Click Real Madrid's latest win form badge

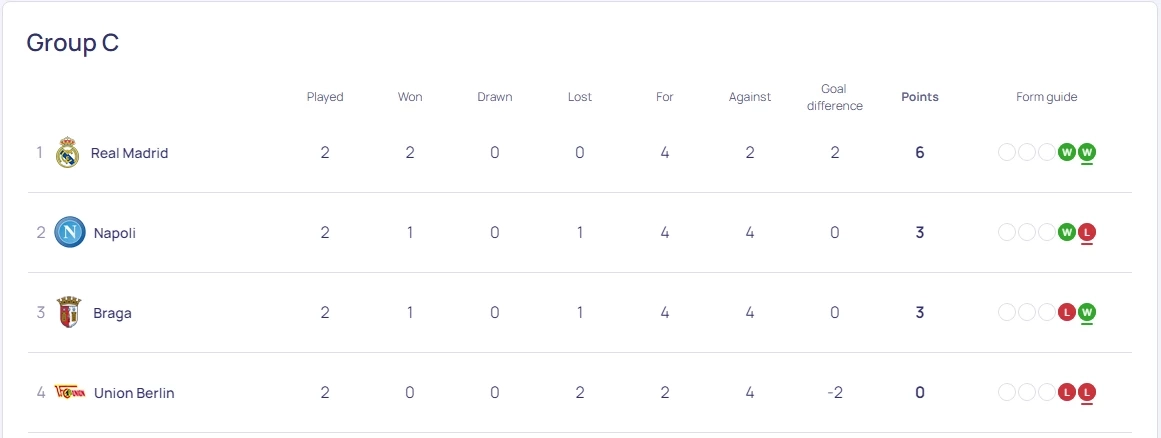click(1087, 153)
